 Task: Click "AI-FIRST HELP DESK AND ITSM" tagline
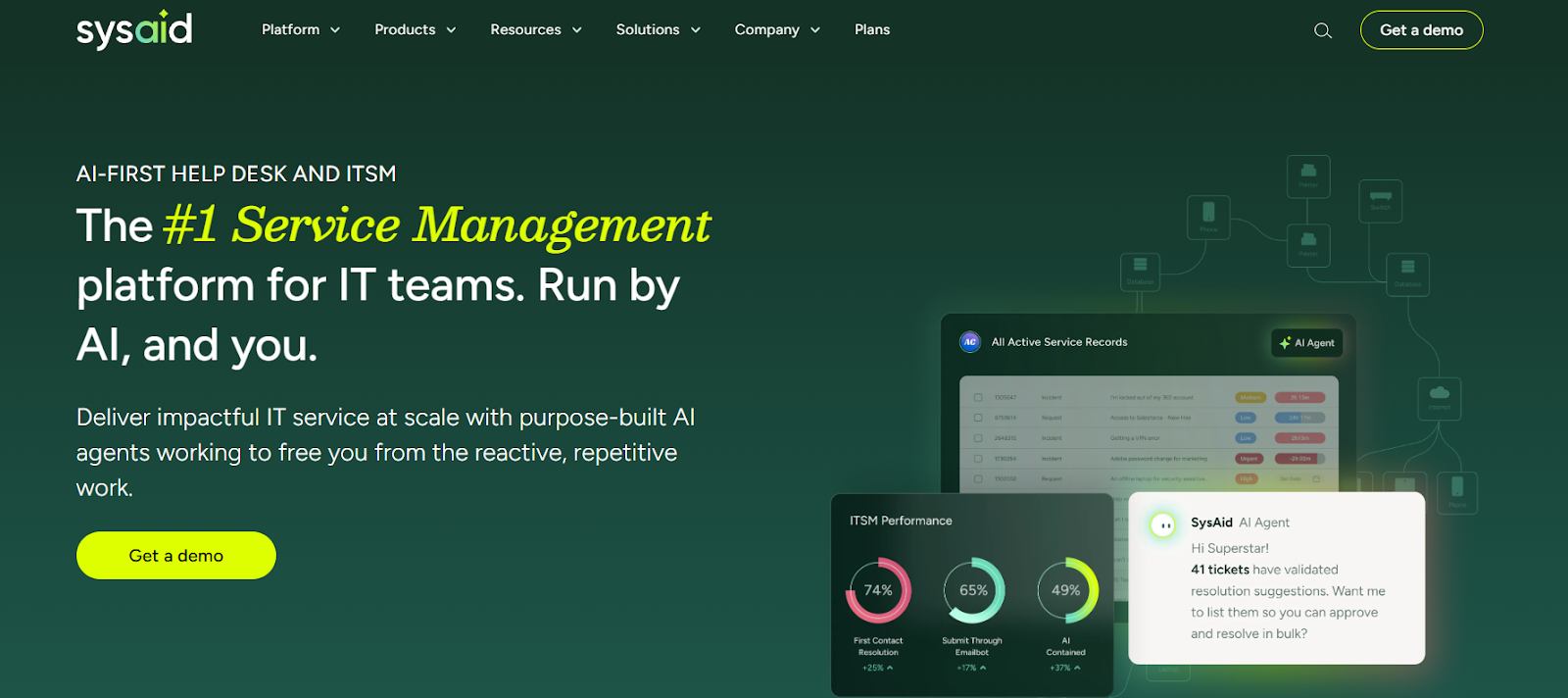pyautogui.click(x=236, y=174)
